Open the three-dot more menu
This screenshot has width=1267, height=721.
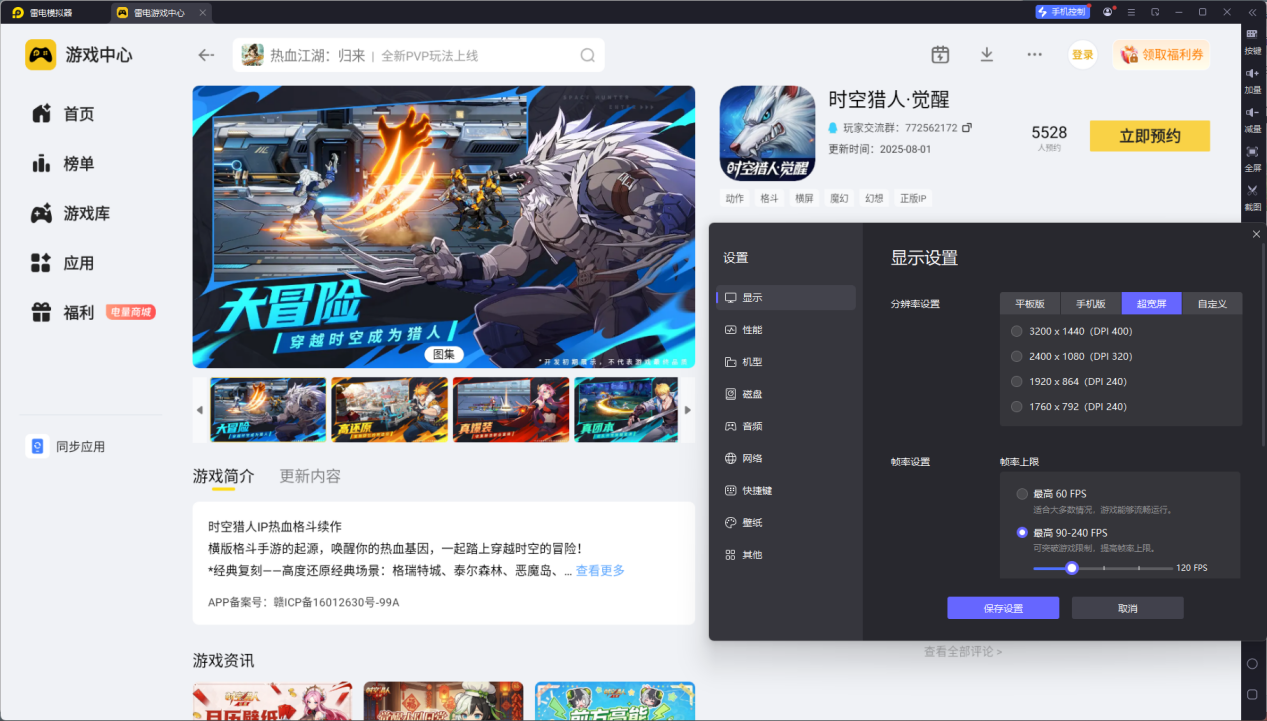pyautogui.click(x=1035, y=55)
